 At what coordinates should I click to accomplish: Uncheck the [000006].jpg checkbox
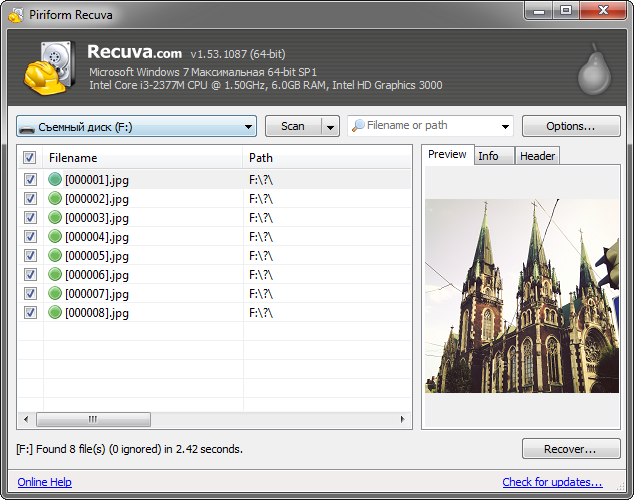pos(30,274)
